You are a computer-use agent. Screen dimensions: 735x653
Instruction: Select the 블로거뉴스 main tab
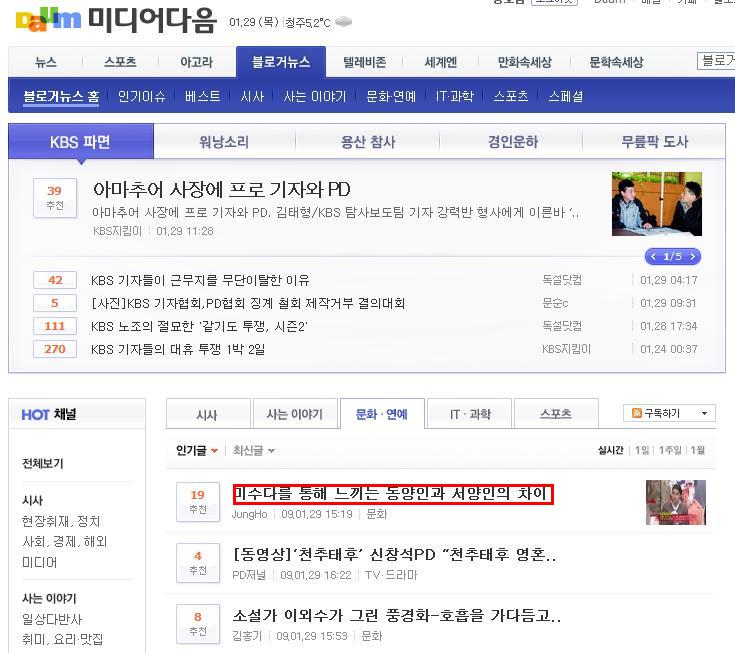(x=281, y=62)
